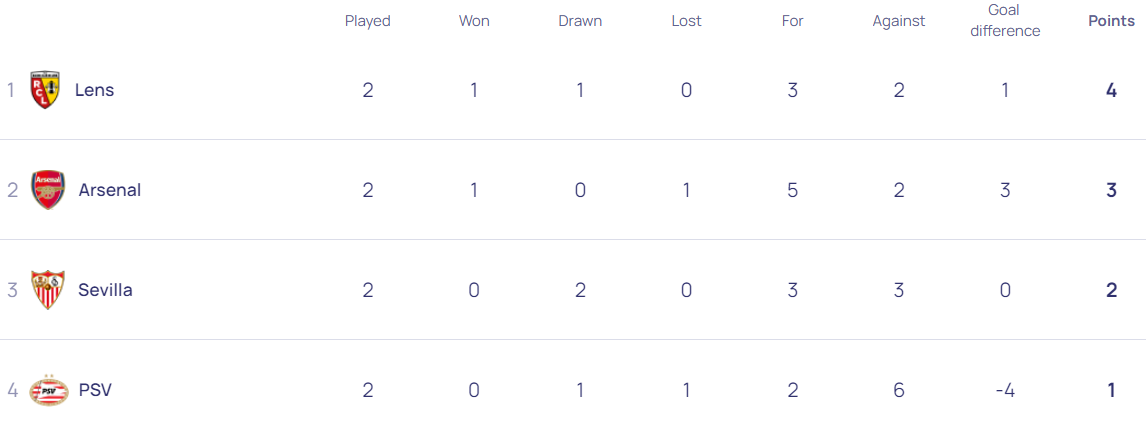Click the Sevilla club crest icon
This screenshot has height=432, width=1146.
(x=48, y=290)
